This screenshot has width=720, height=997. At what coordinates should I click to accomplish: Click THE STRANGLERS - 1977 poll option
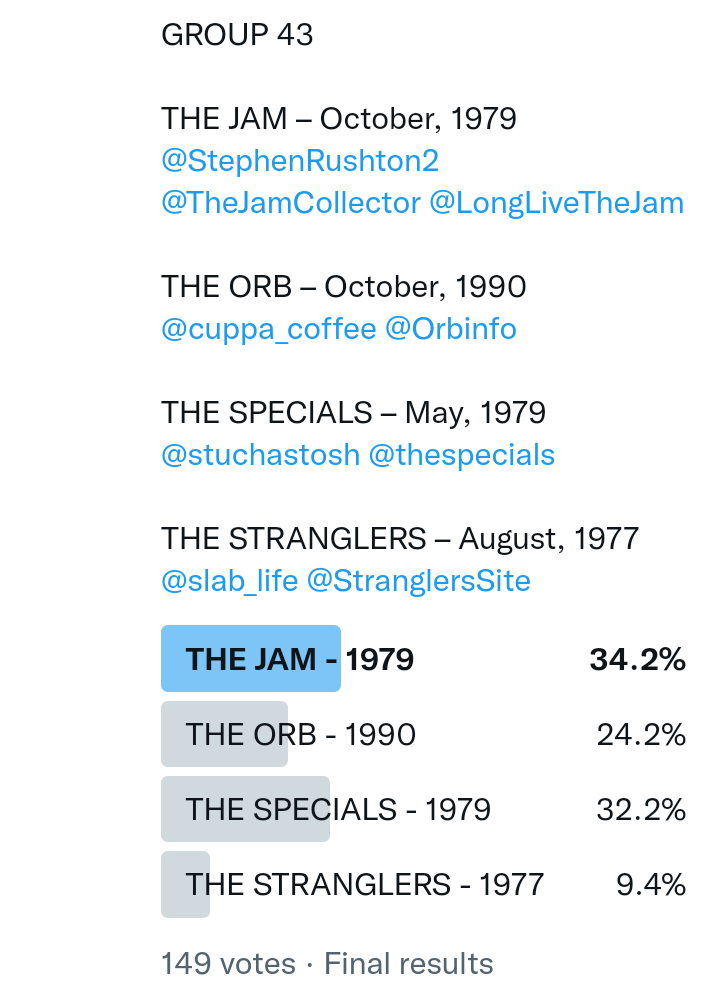364,885
